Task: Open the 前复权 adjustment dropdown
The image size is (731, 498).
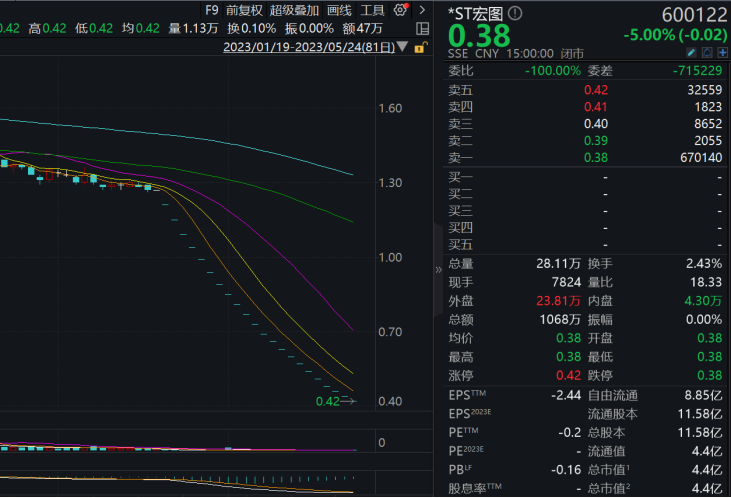Action: point(245,10)
